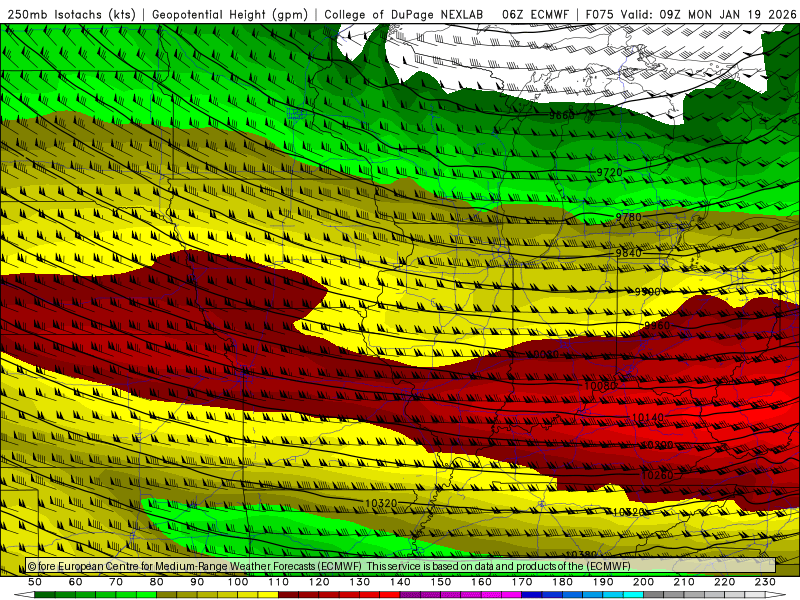Click the 140 kt color bar label

pyautogui.click(x=400, y=582)
